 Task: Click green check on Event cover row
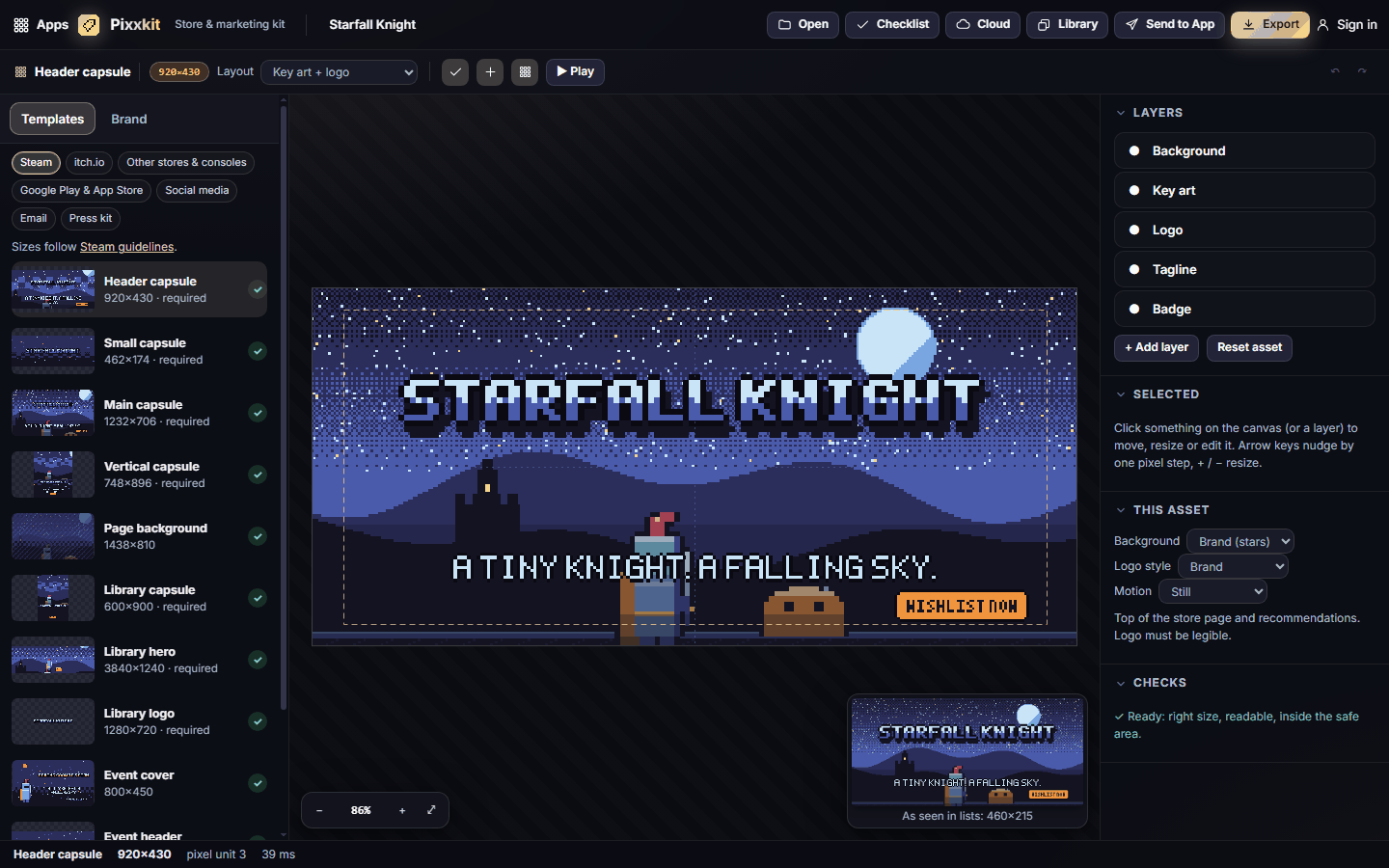click(x=258, y=783)
